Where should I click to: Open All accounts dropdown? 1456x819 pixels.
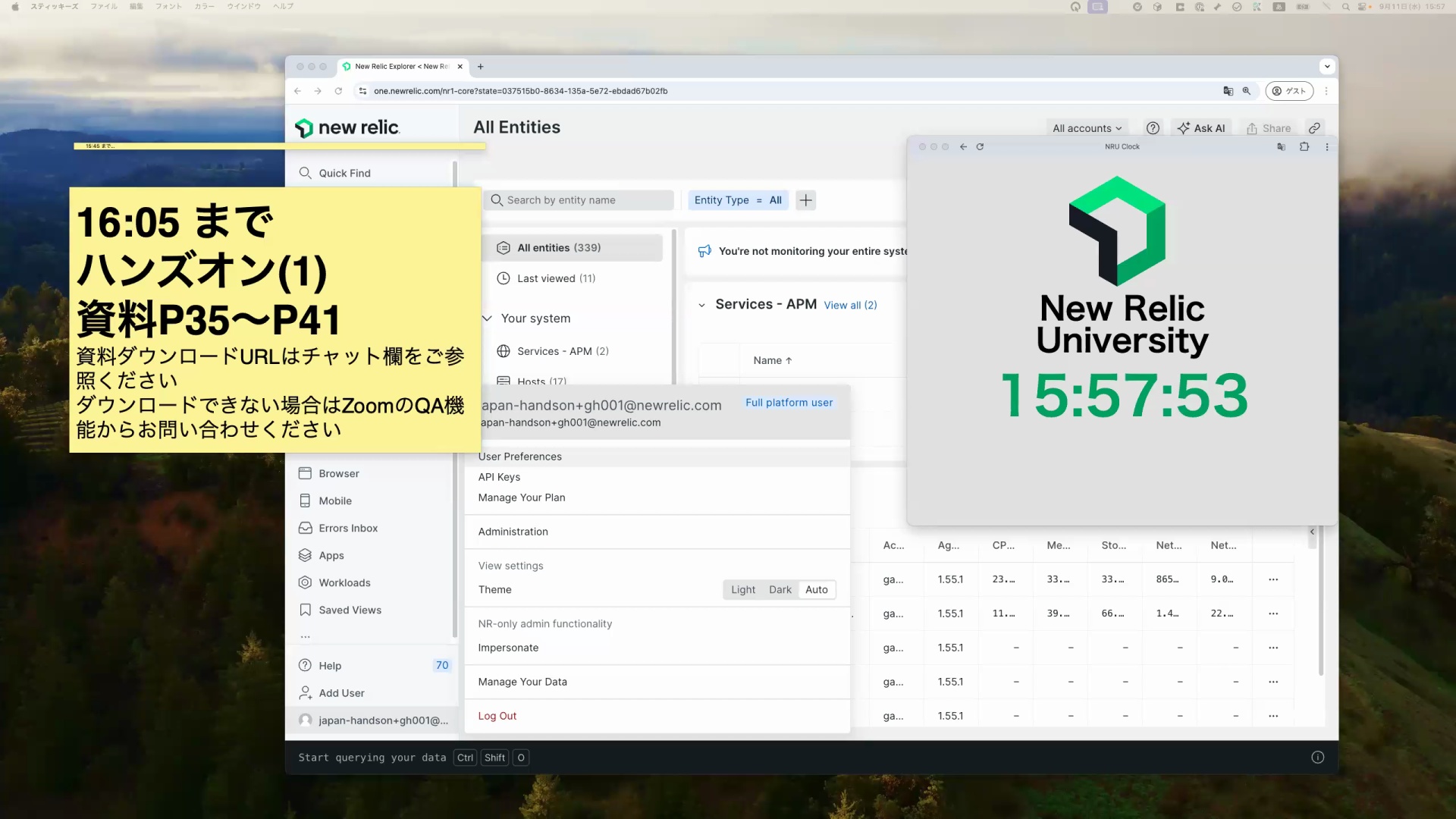point(1087,128)
